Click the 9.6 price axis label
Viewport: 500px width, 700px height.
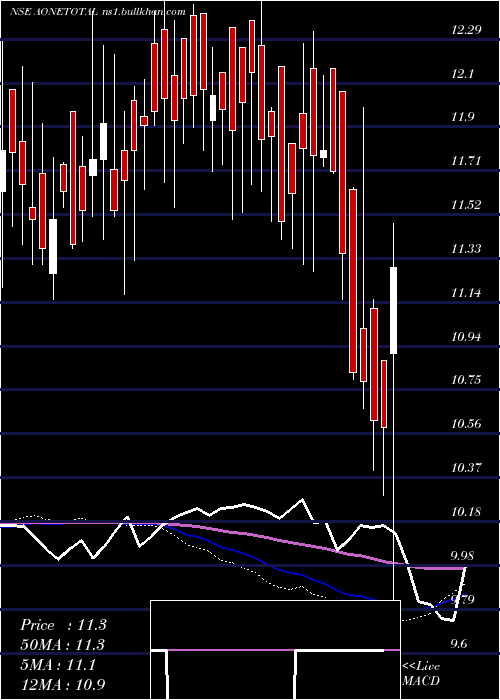pyautogui.click(x=459, y=644)
